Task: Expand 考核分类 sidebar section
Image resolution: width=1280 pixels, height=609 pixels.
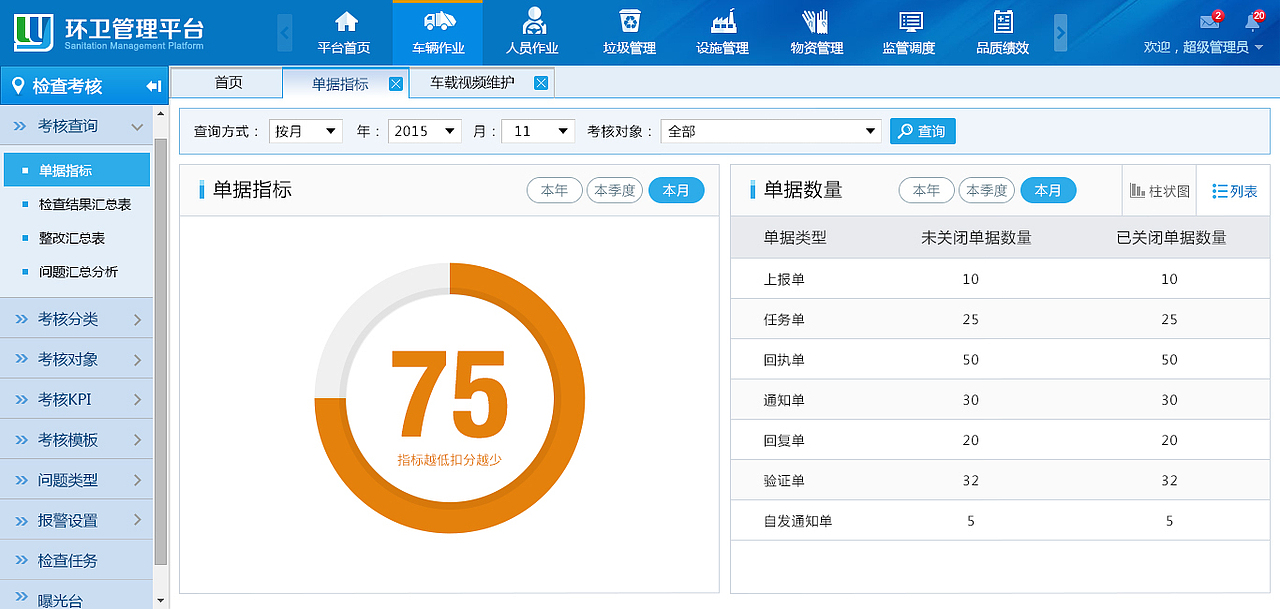Action: pyautogui.click(x=77, y=319)
